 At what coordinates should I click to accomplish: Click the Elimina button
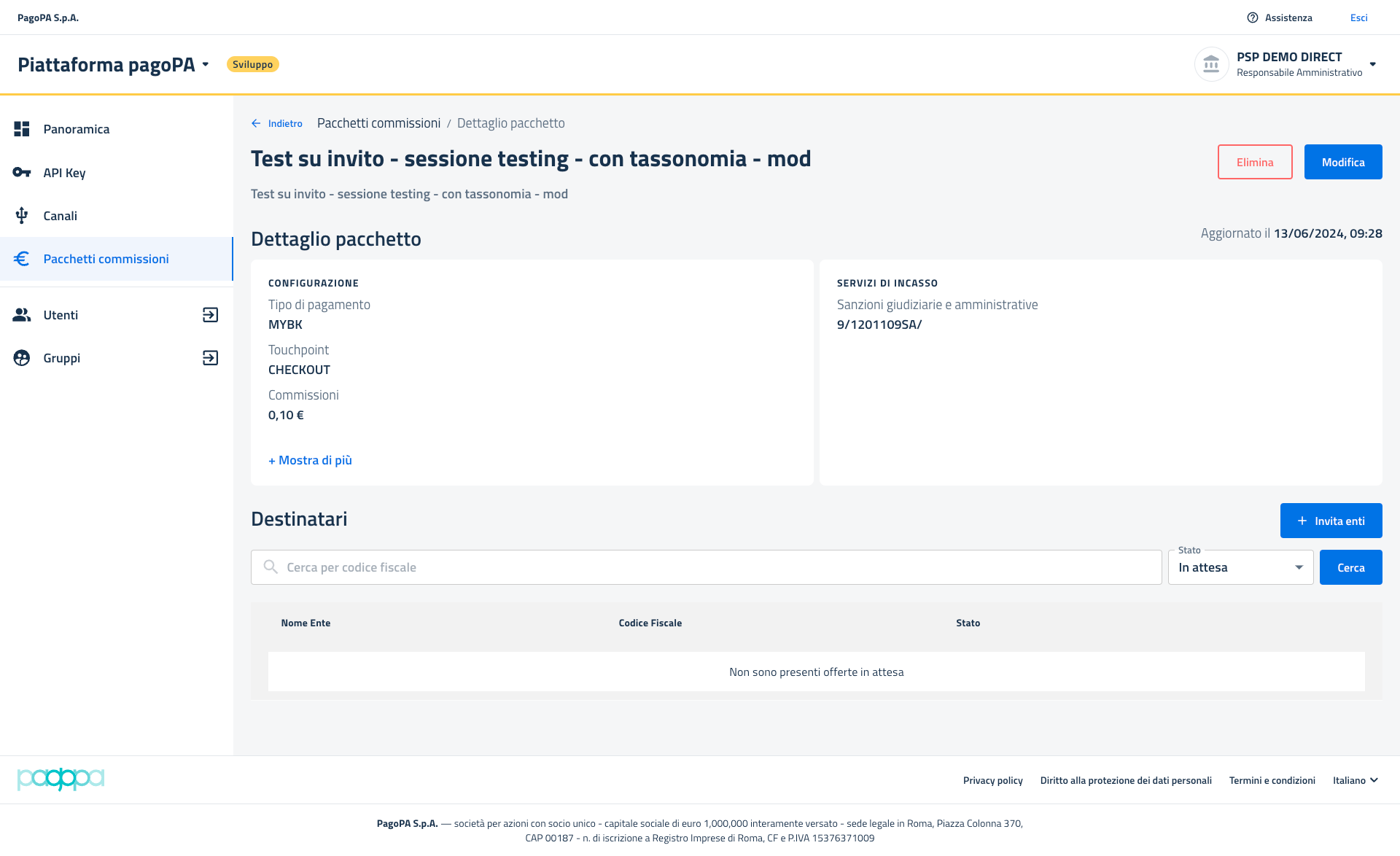coord(1254,162)
